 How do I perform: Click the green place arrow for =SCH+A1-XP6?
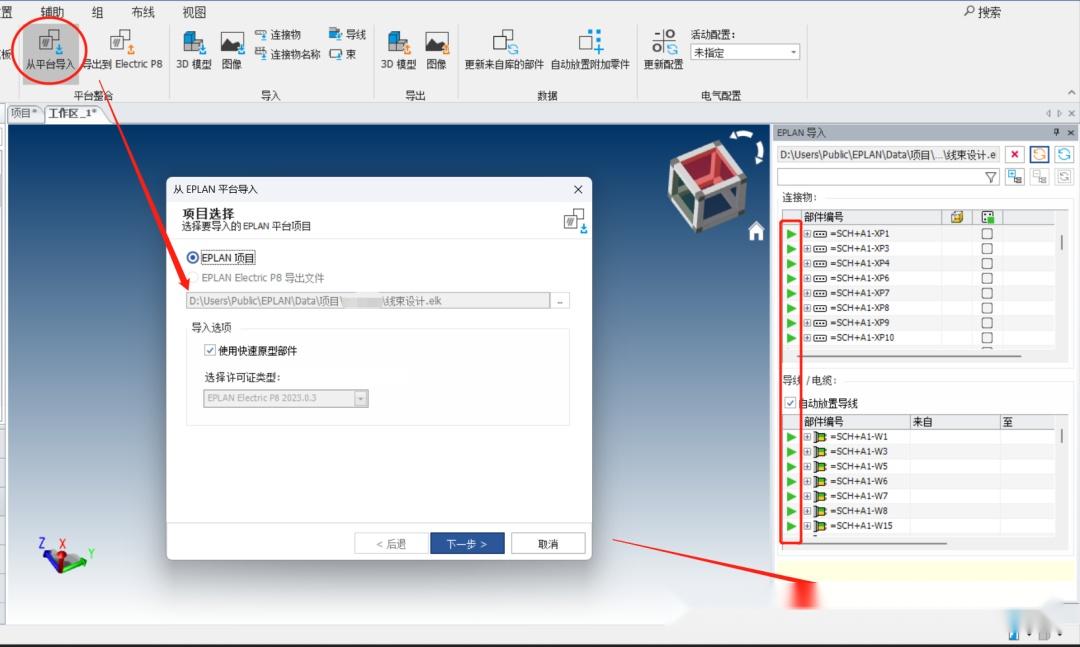point(791,278)
